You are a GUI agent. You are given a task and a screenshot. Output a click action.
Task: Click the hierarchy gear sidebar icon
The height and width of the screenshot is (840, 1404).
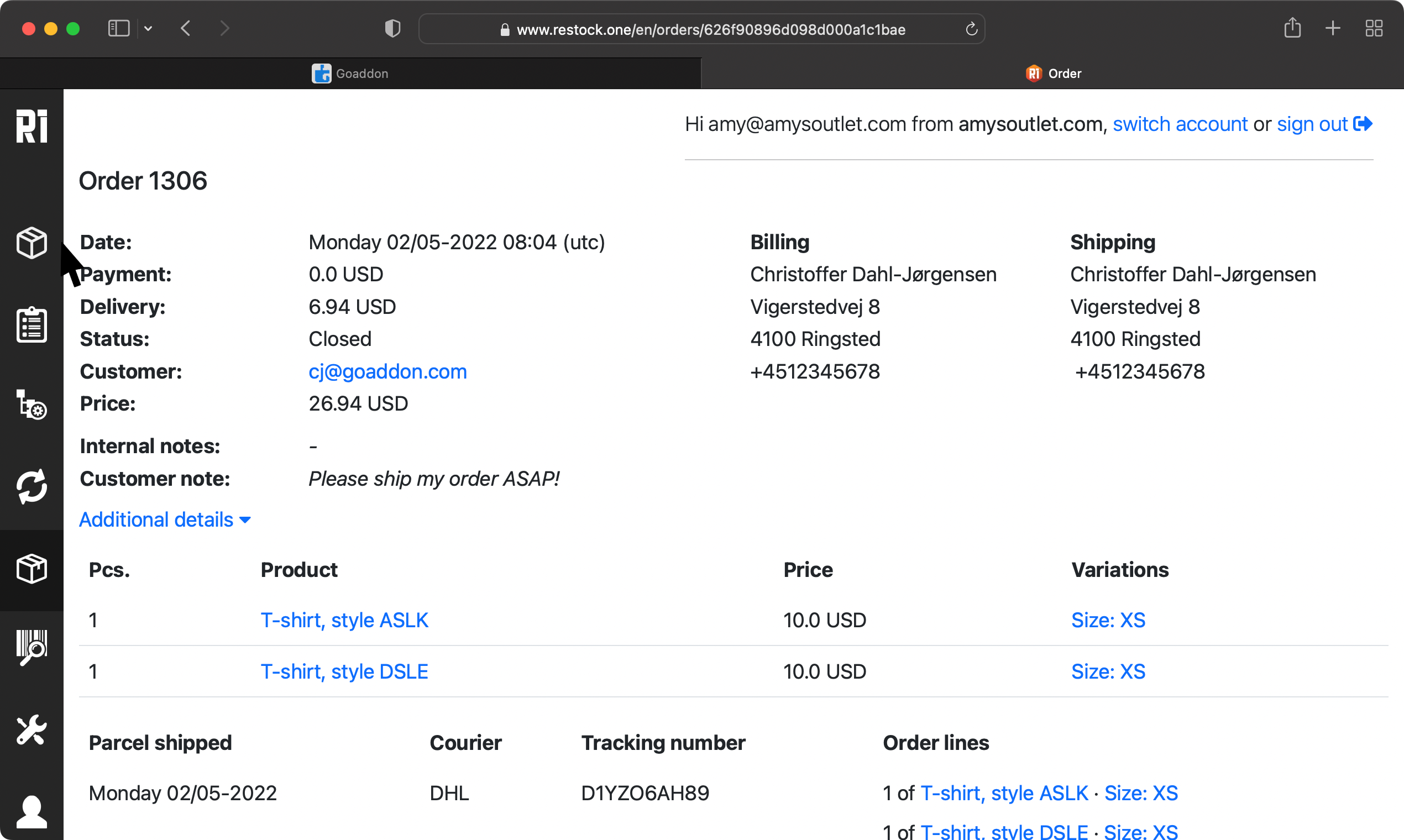(x=32, y=404)
